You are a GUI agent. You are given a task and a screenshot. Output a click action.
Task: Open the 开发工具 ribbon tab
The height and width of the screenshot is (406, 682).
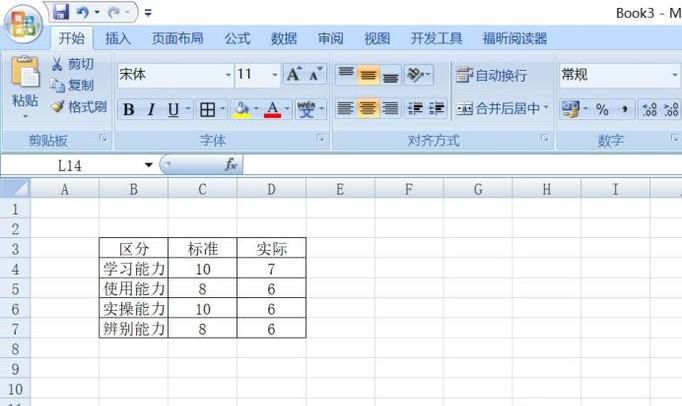(436, 38)
